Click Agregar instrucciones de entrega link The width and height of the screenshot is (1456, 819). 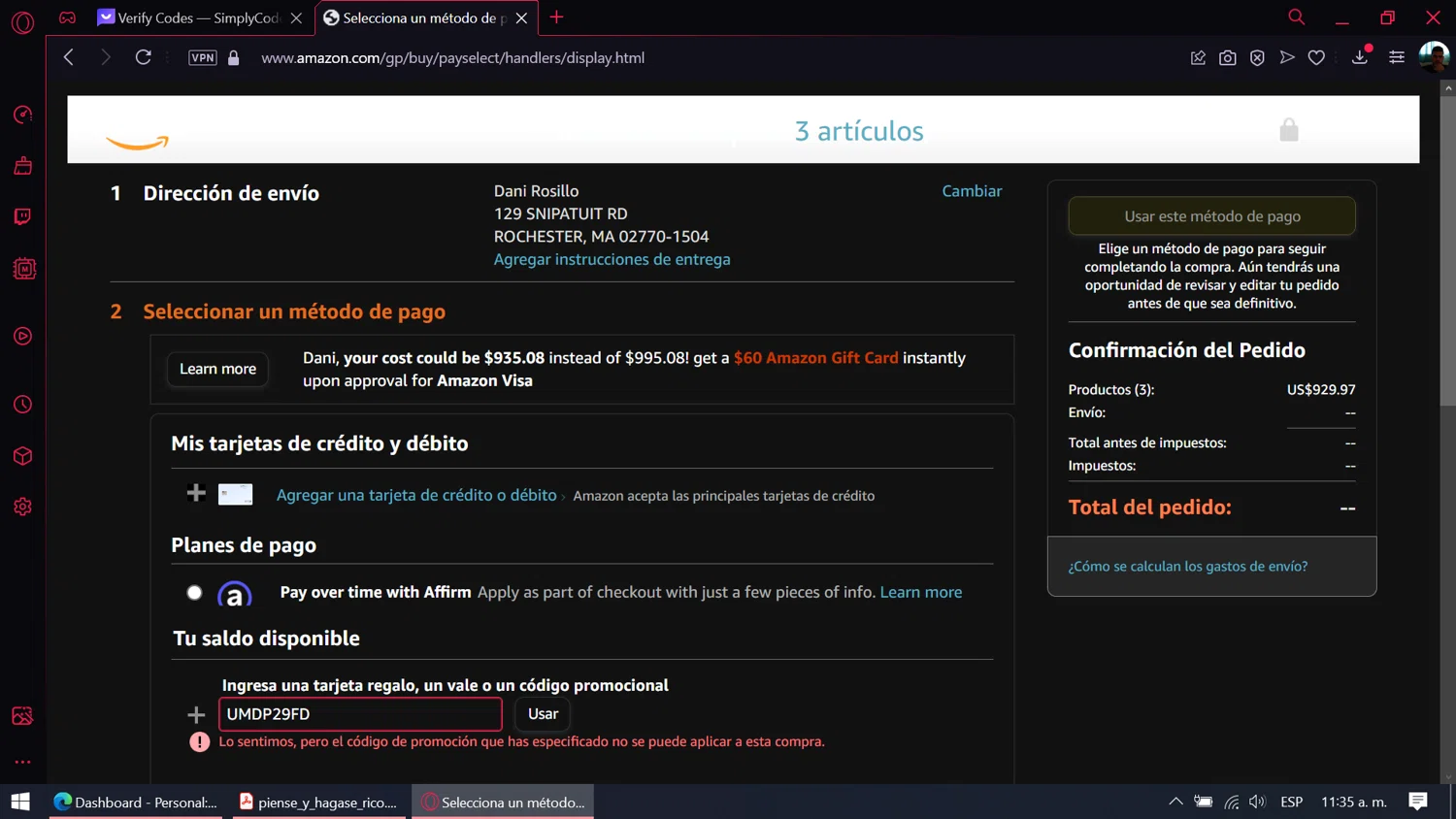click(x=612, y=259)
